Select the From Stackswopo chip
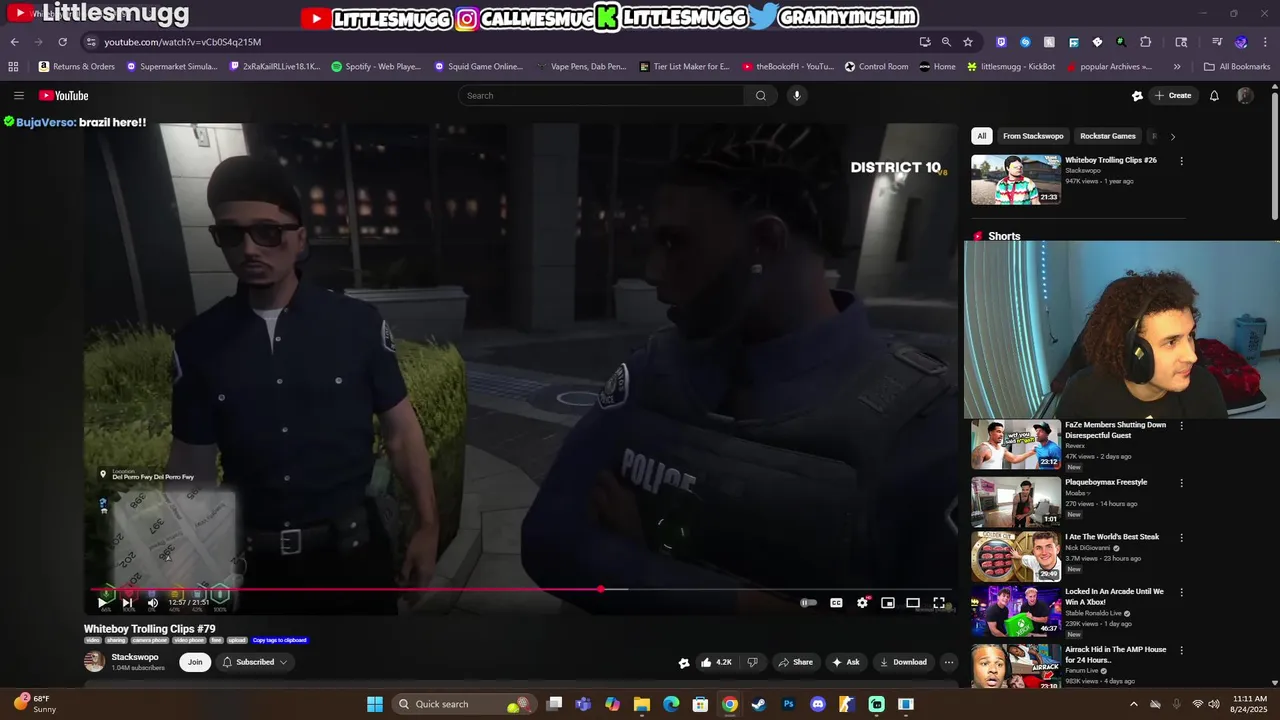The height and width of the screenshot is (720, 1280). pos(1033,136)
